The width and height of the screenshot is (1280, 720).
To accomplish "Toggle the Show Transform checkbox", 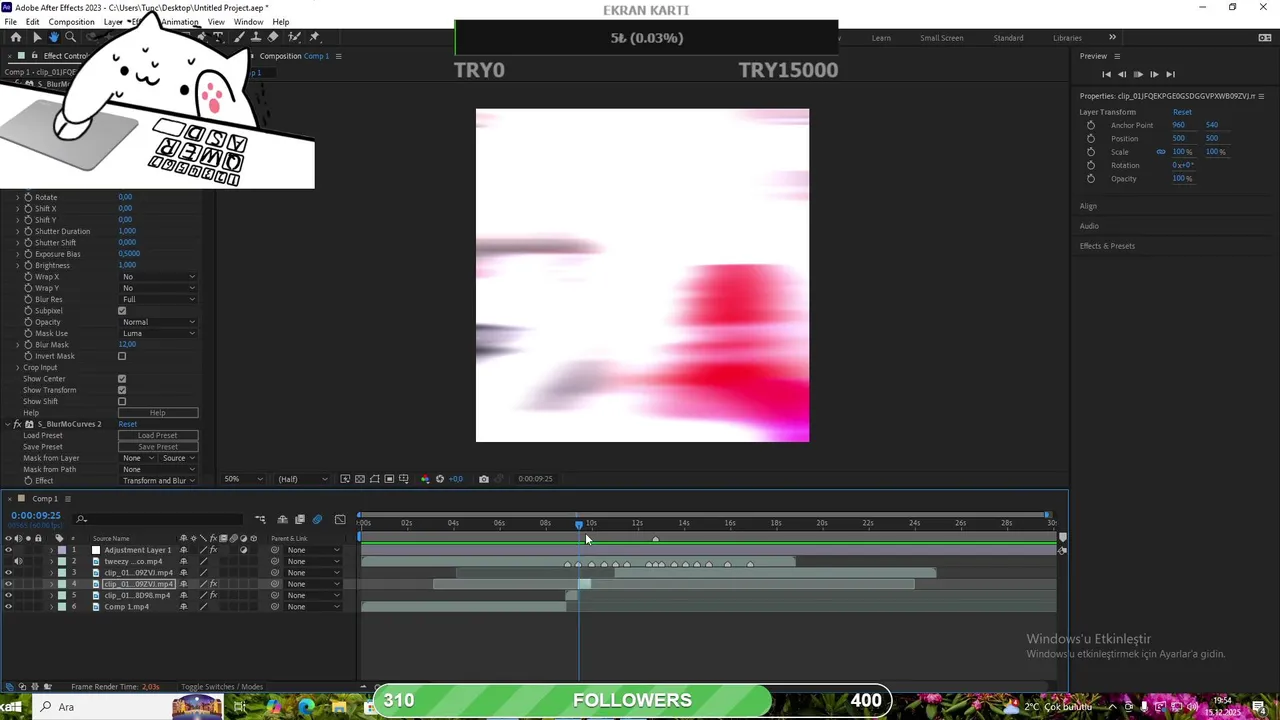I will (x=122, y=390).
